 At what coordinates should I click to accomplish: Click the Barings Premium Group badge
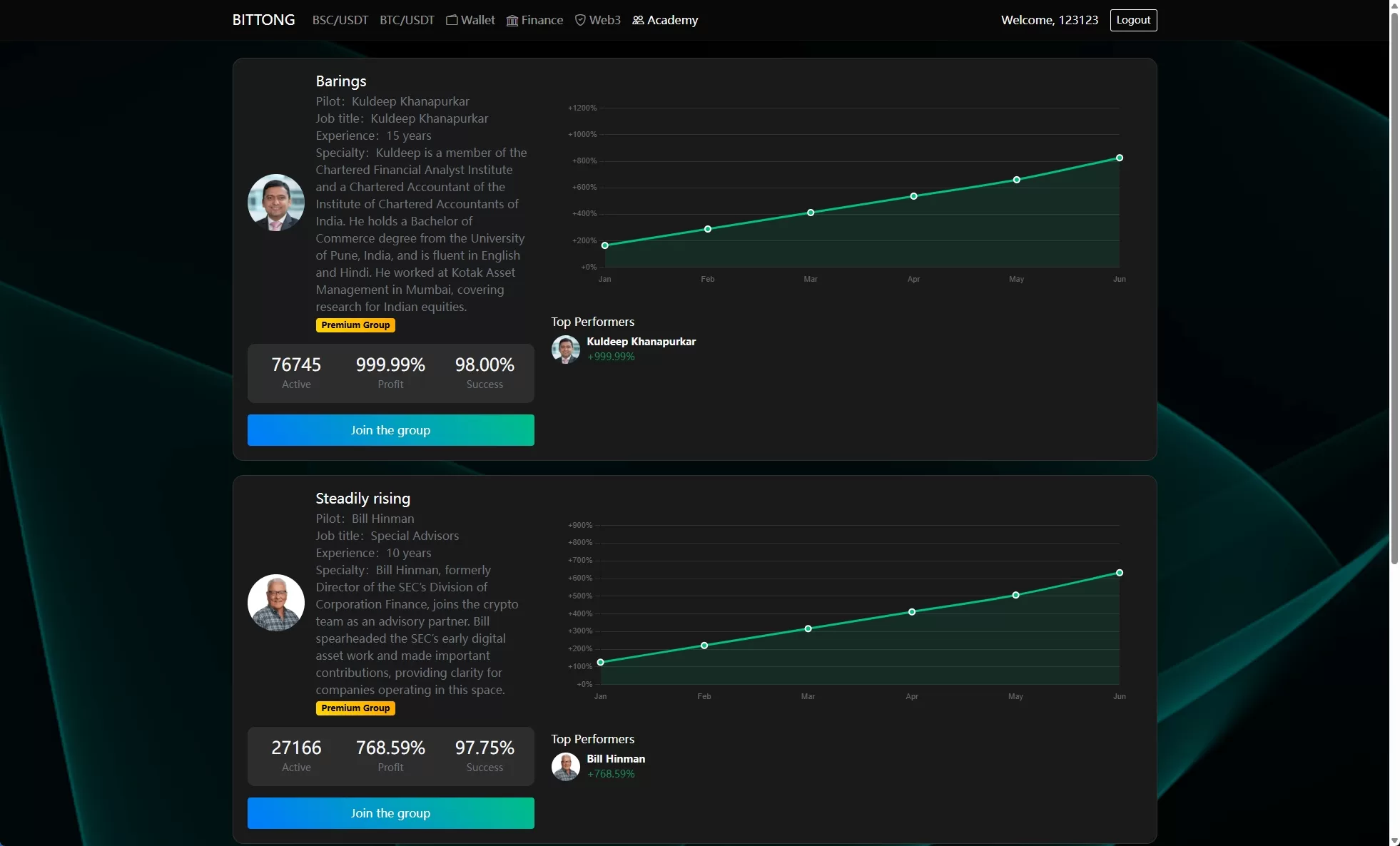click(x=355, y=325)
